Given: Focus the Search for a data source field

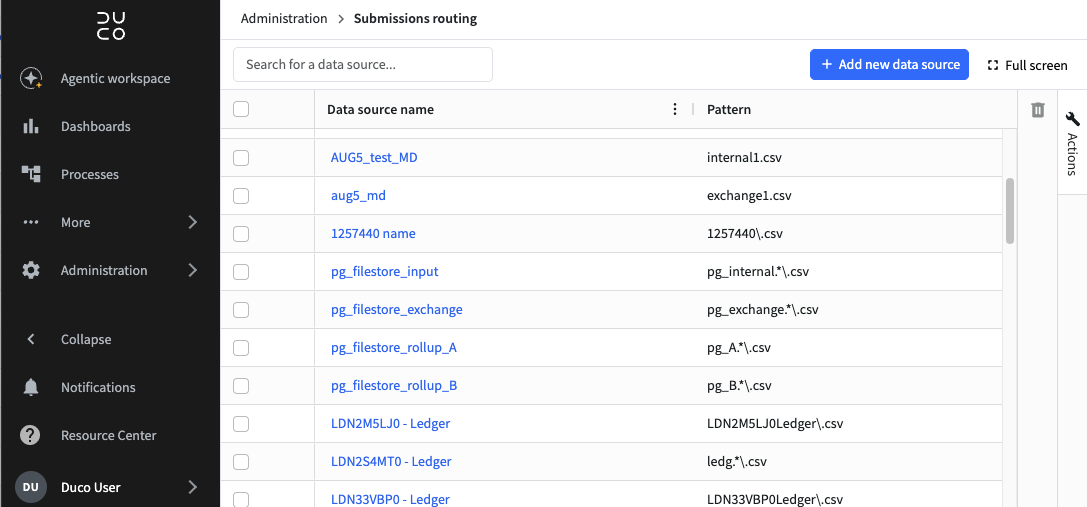Looking at the screenshot, I should point(363,65).
